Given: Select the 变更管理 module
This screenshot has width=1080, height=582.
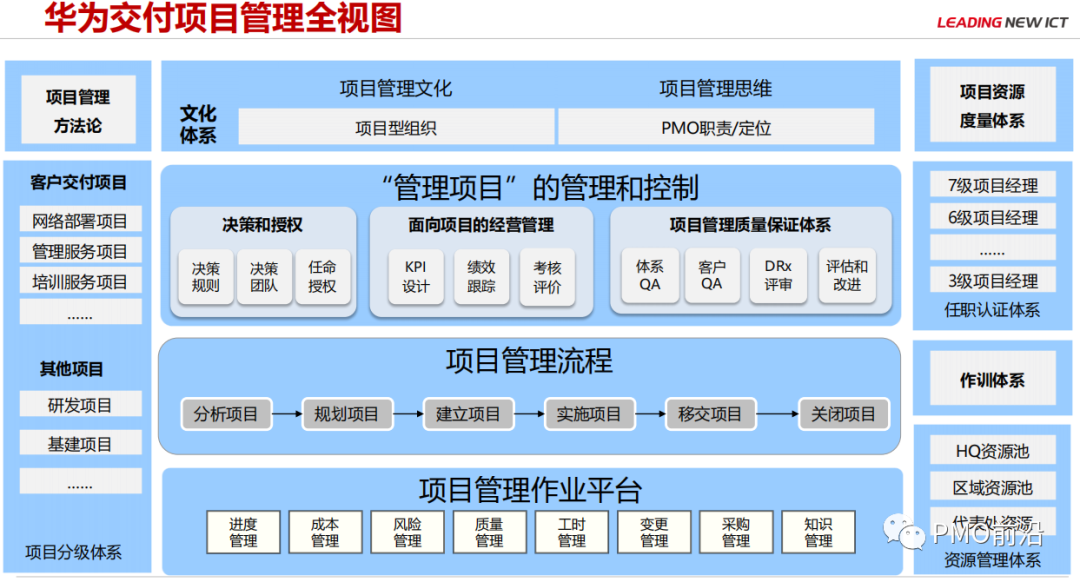Looking at the screenshot, I should (x=654, y=531).
